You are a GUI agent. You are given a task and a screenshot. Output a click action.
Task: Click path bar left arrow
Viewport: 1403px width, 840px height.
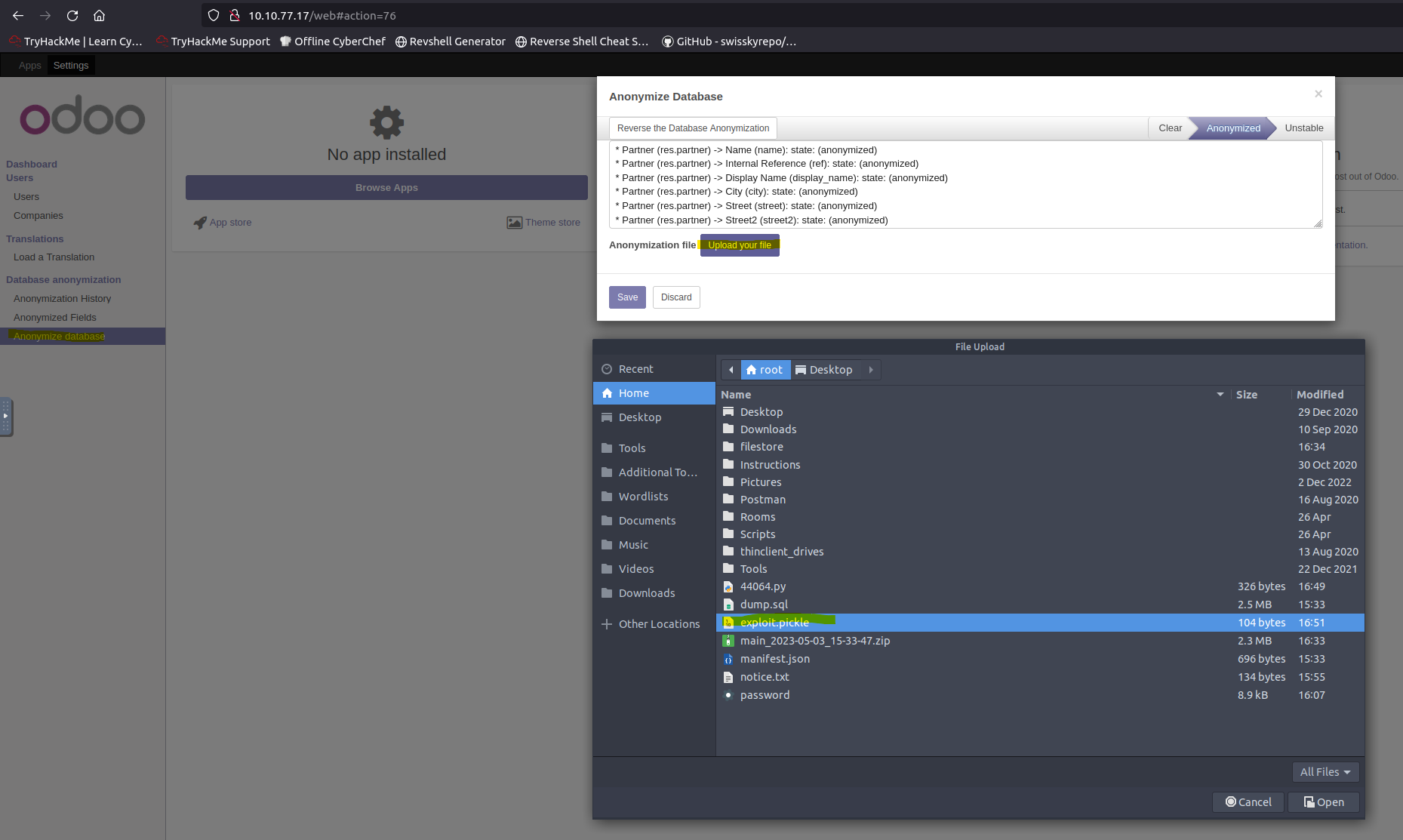[731, 370]
